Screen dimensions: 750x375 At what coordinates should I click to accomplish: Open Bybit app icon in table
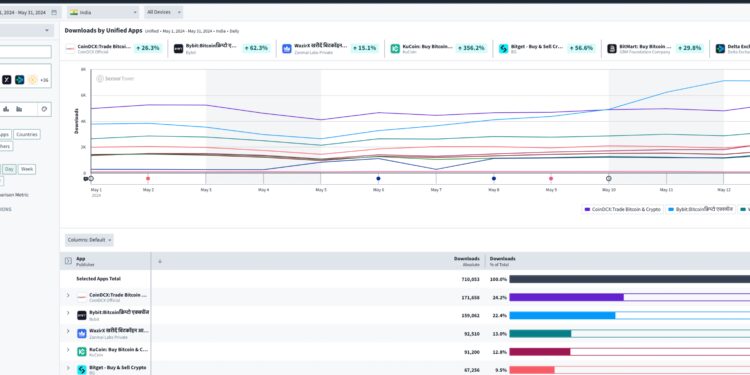[x=82, y=315]
